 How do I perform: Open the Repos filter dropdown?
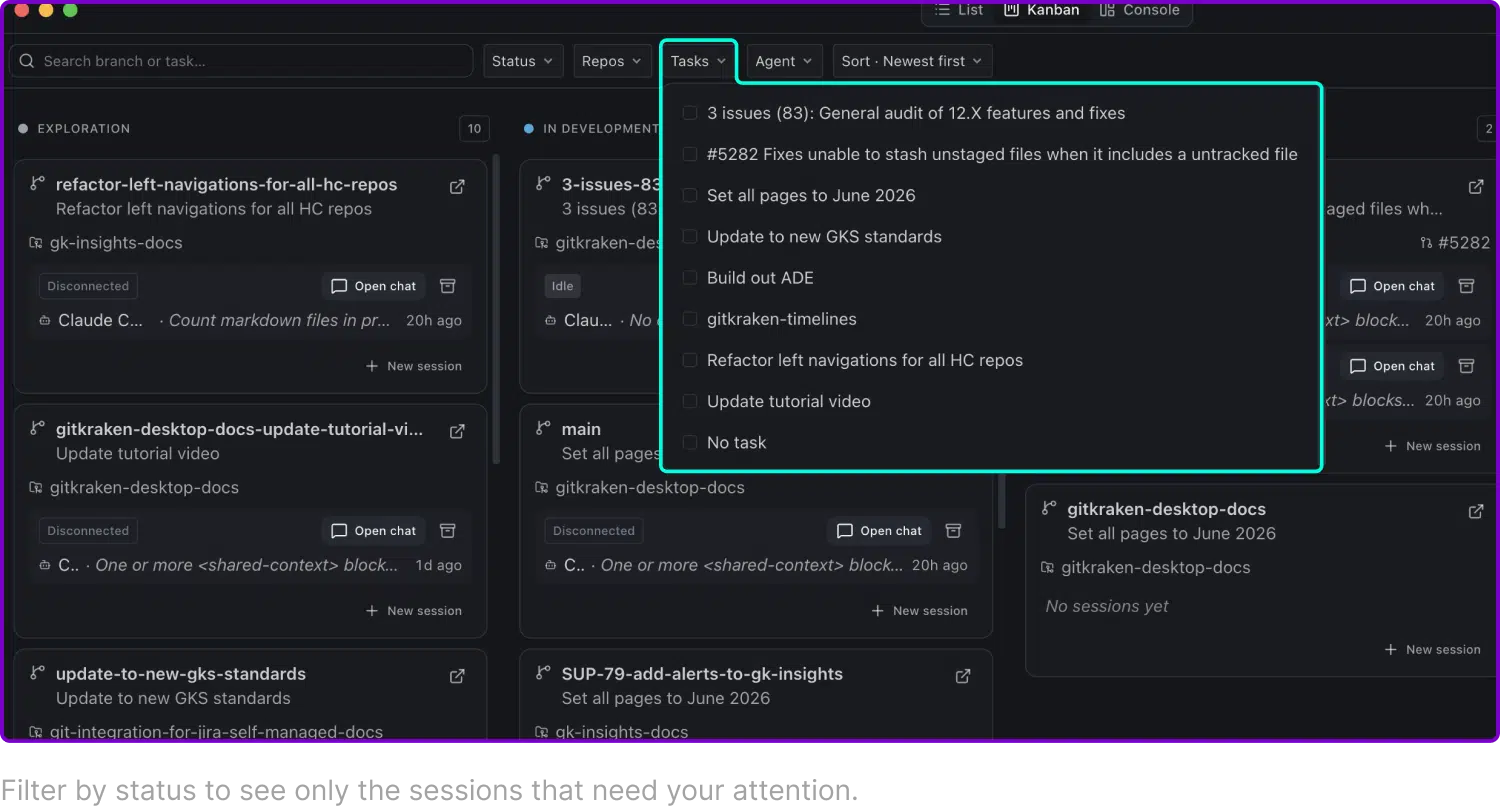[x=612, y=61]
